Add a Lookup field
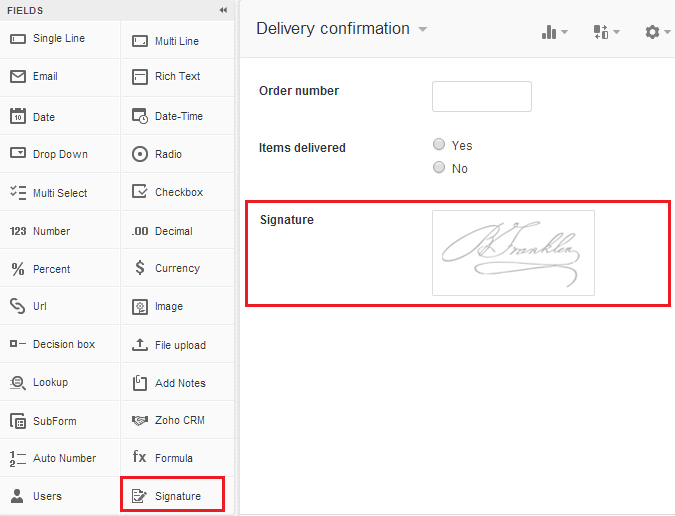 [x=50, y=383]
